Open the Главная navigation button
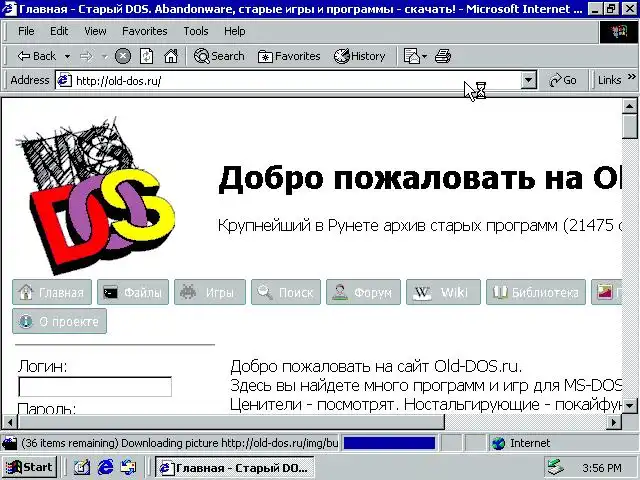 pos(52,292)
